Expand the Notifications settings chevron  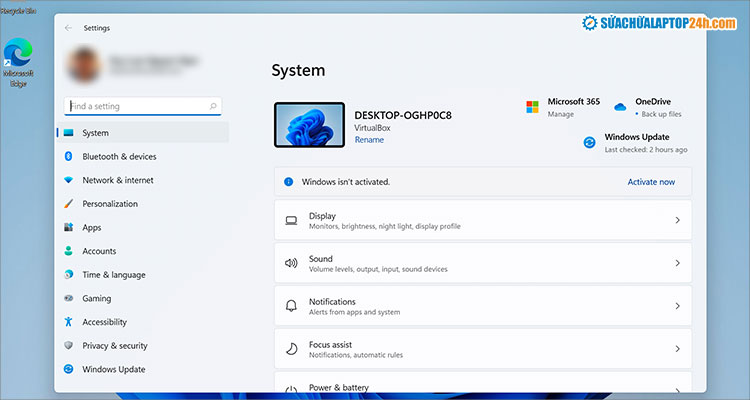click(x=677, y=306)
